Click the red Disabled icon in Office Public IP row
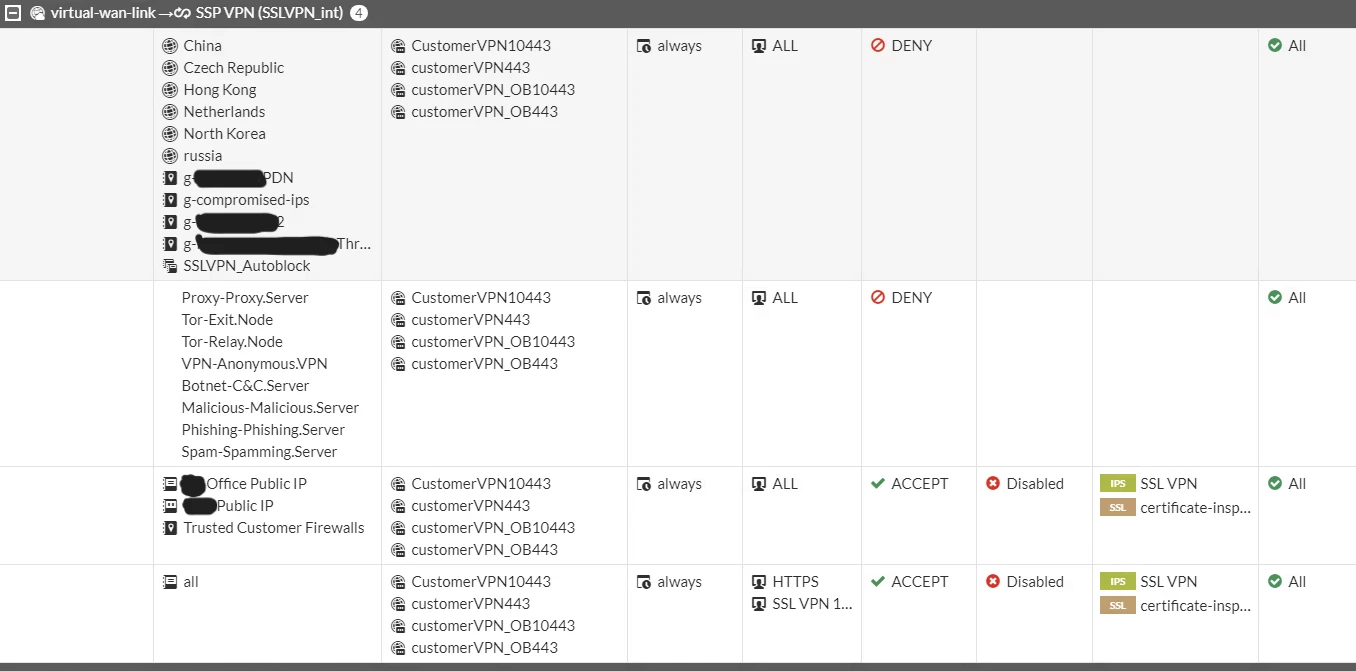This screenshot has height=671, width=1356. (x=993, y=484)
